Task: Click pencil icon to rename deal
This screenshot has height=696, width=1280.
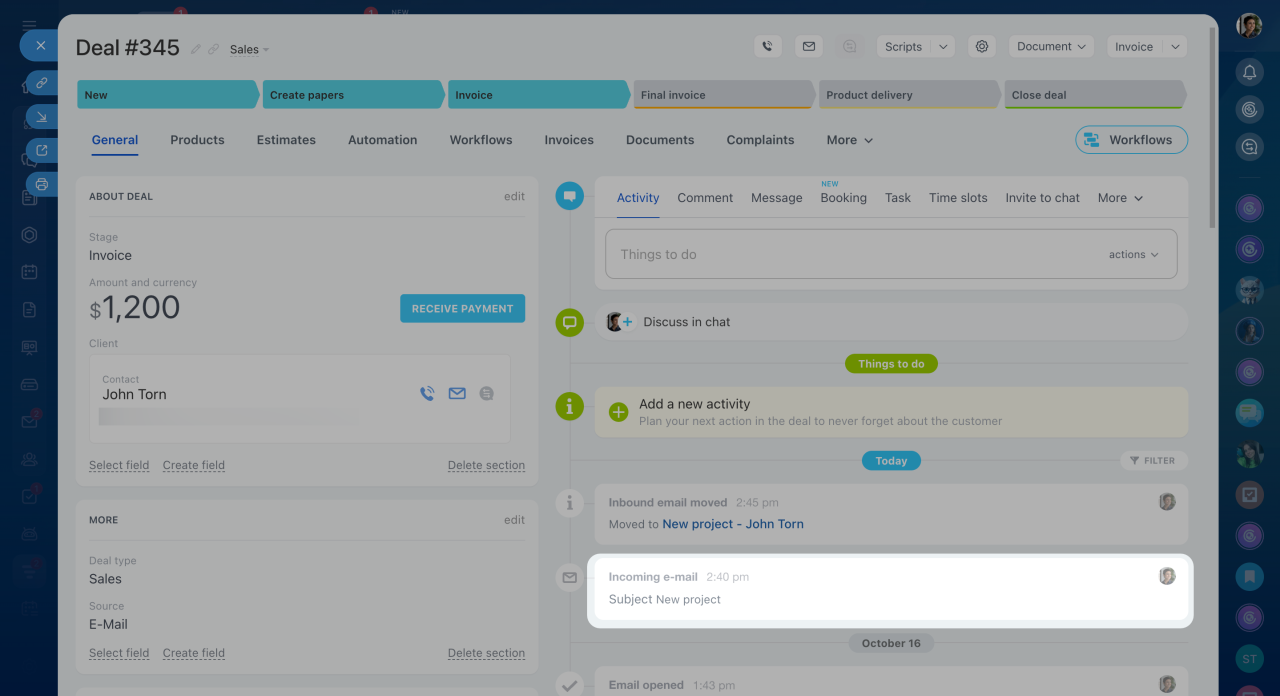Action: point(196,49)
